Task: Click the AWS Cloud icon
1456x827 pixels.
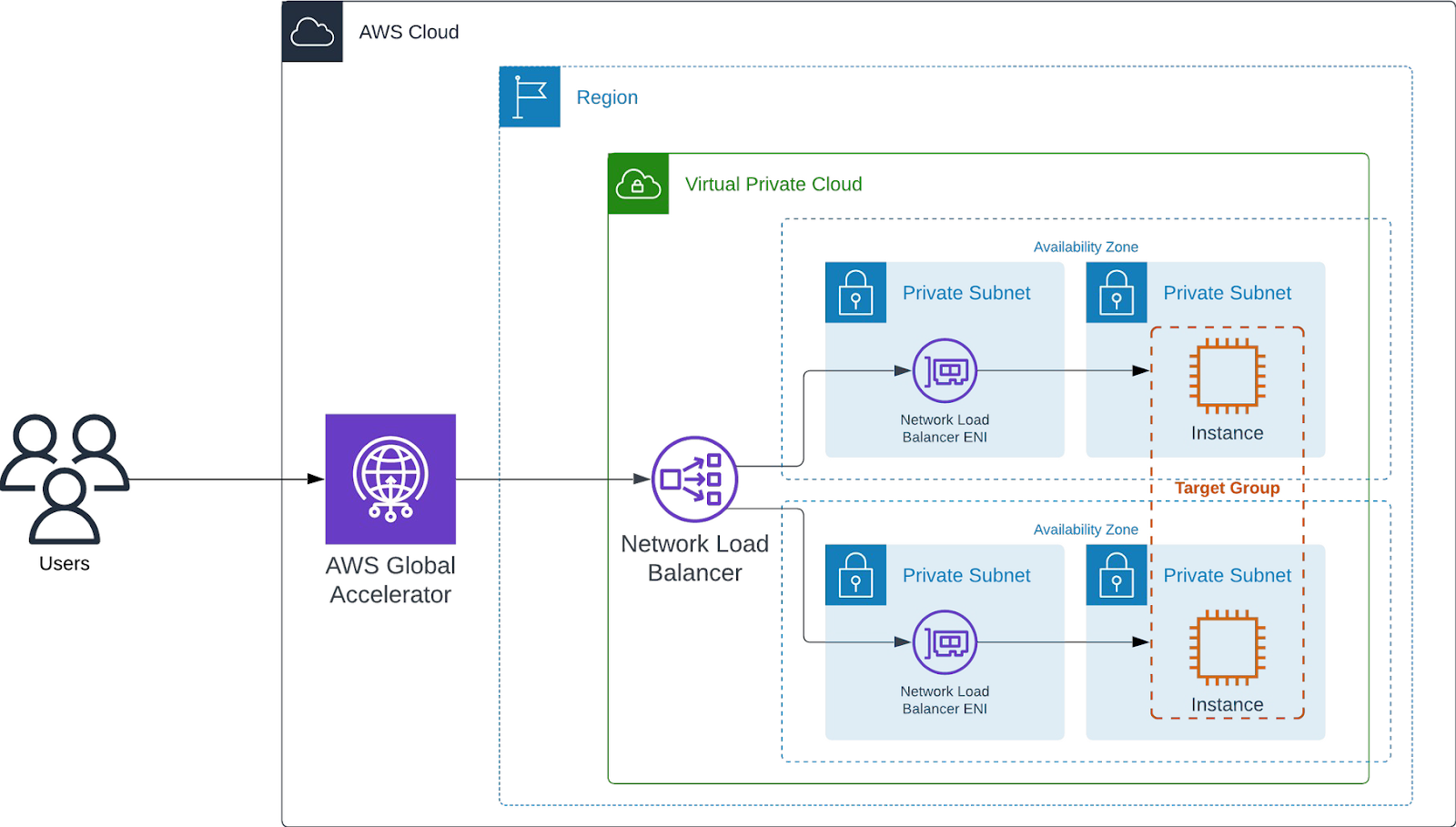Action: point(312,32)
